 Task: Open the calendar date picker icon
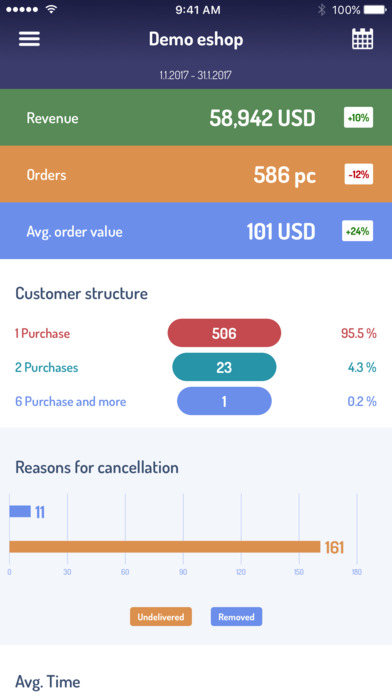click(x=362, y=39)
